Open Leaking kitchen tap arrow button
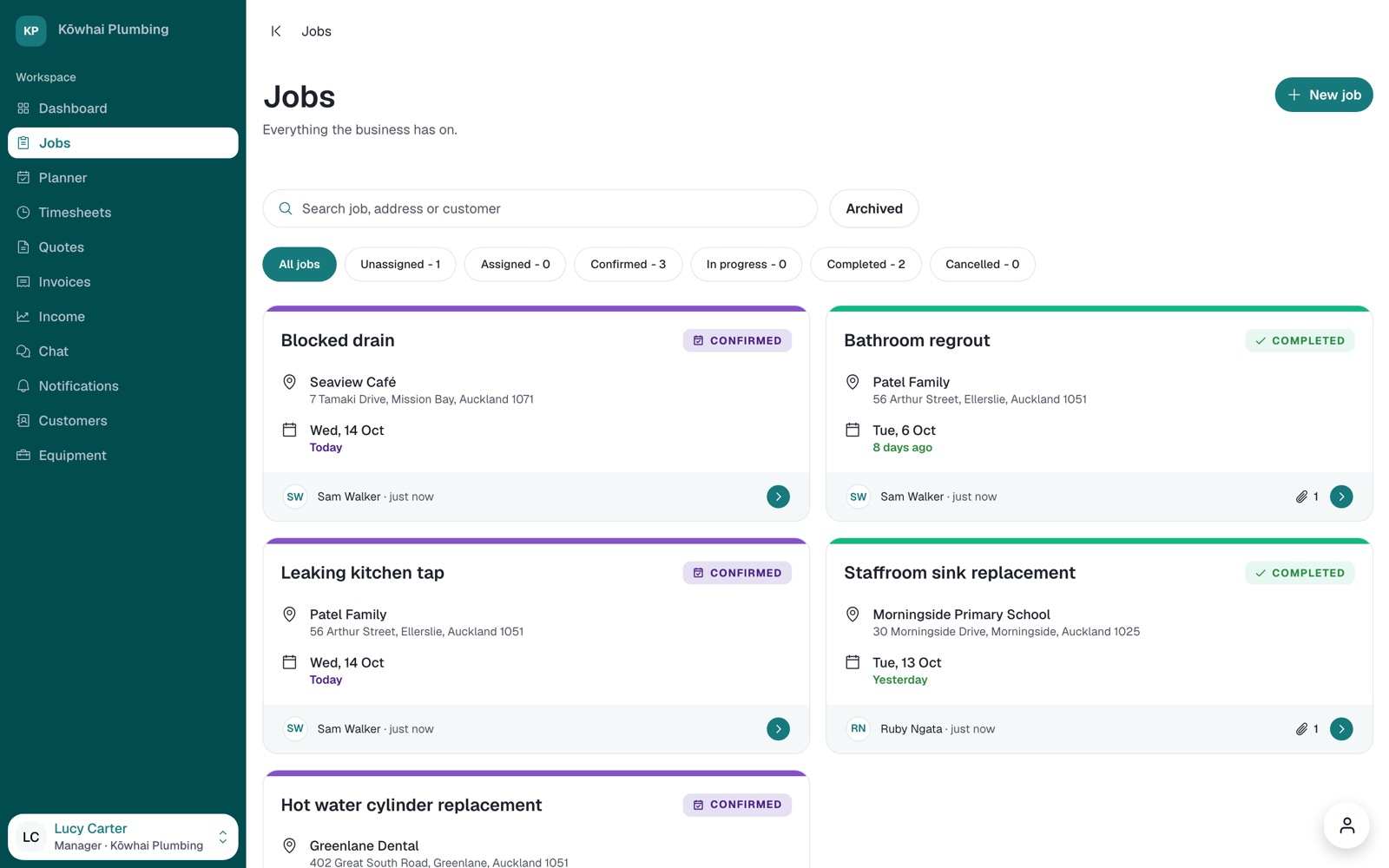 pyautogui.click(x=778, y=729)
